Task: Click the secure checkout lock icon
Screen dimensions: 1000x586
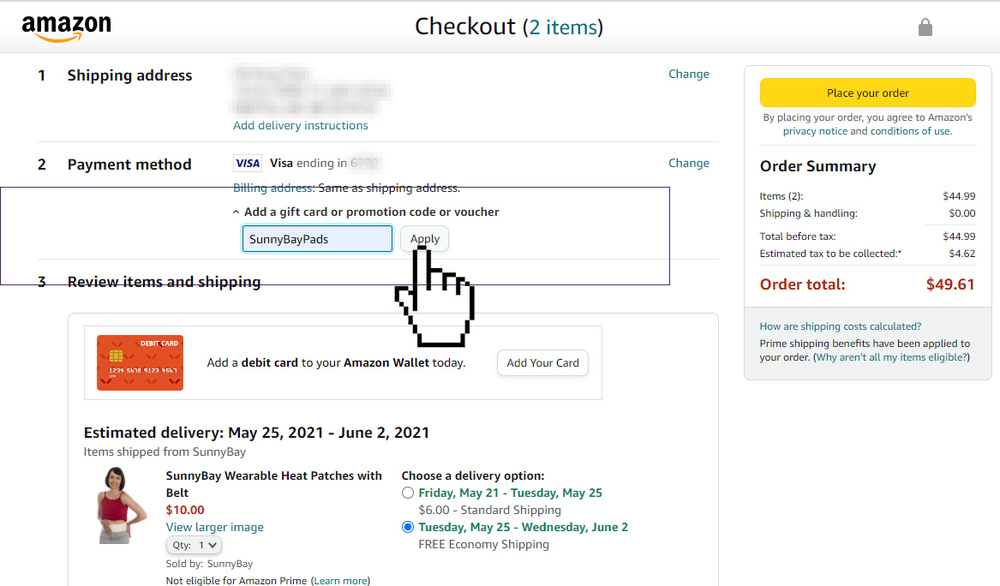Action: (x=925, y=27)
